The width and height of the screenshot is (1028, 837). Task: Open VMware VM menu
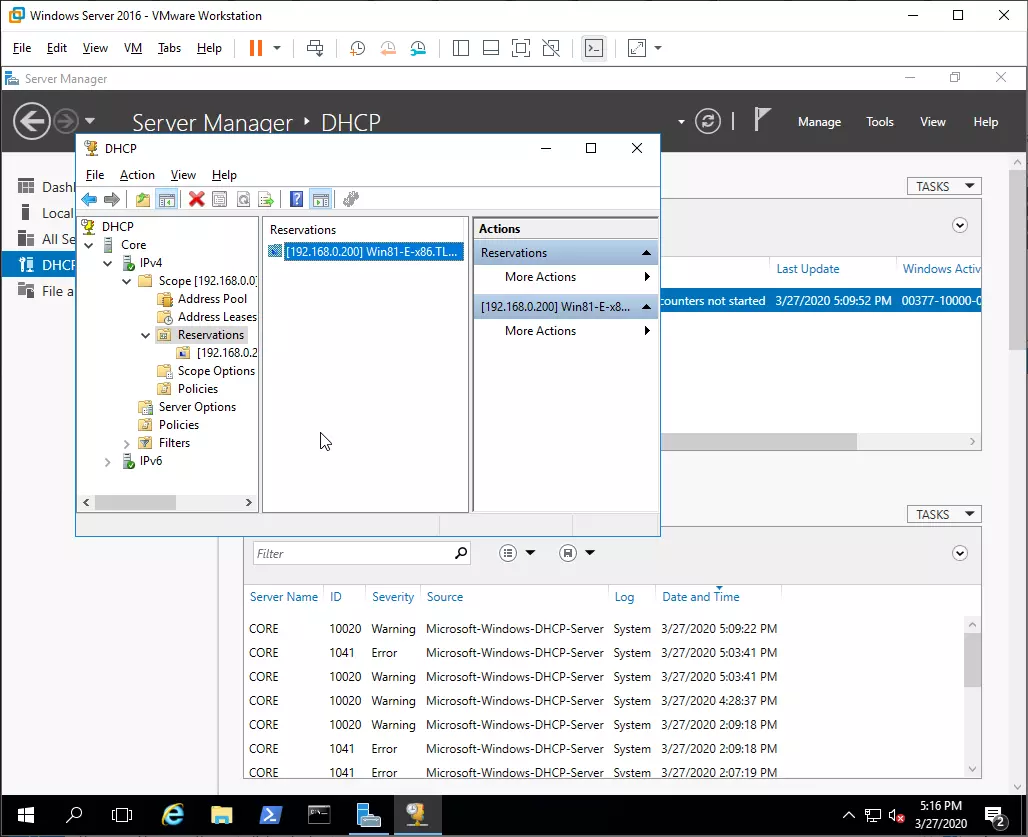tap(133, 48)
